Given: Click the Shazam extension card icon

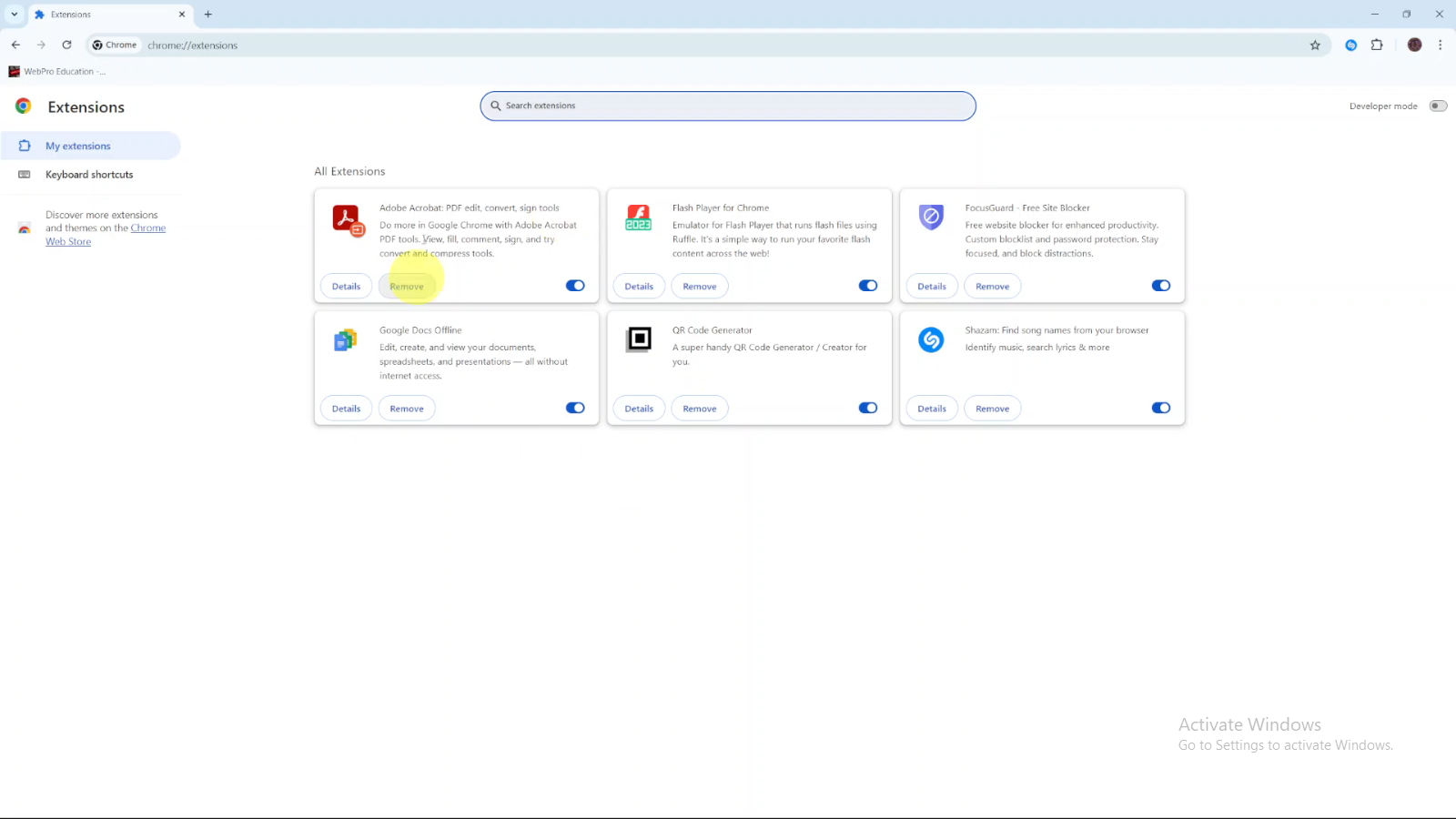Looking at the screenshot, I should (931, 339).
